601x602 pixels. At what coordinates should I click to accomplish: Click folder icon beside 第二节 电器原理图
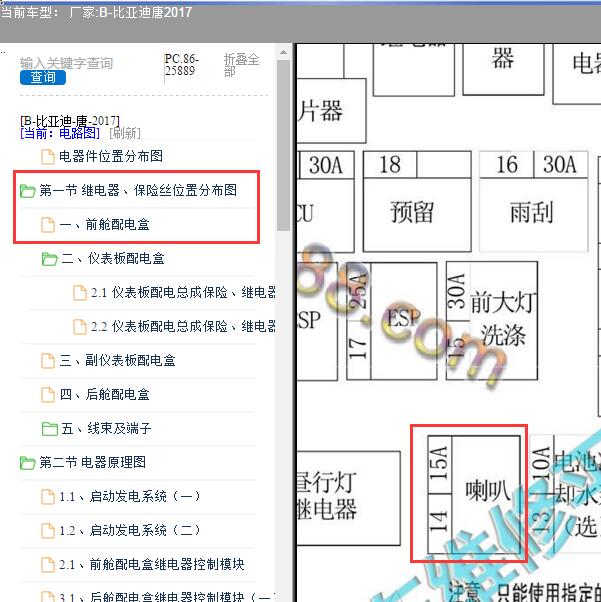tap(28, 463)
